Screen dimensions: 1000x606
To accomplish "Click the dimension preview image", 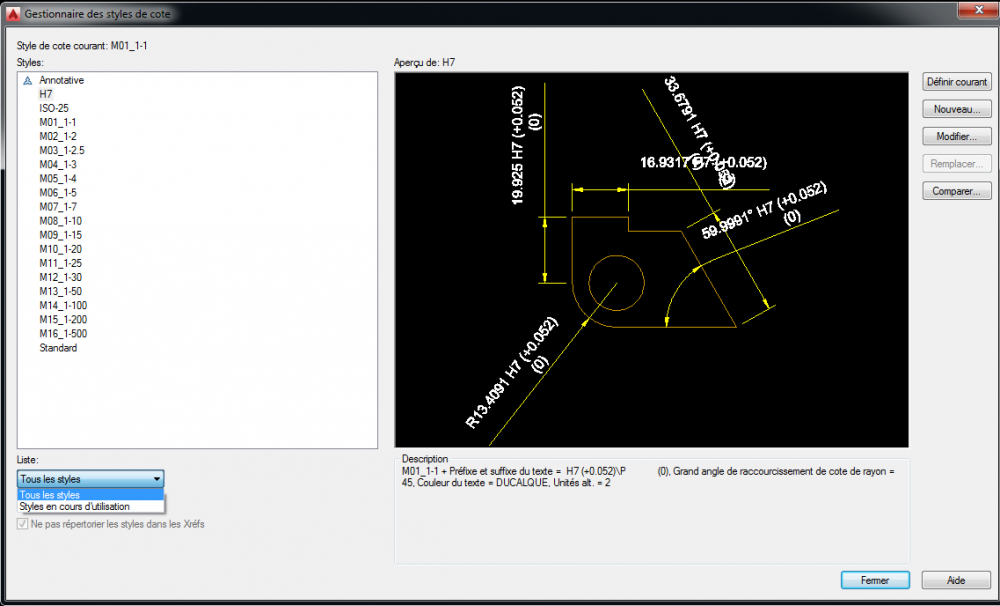I will pos(652,260).
